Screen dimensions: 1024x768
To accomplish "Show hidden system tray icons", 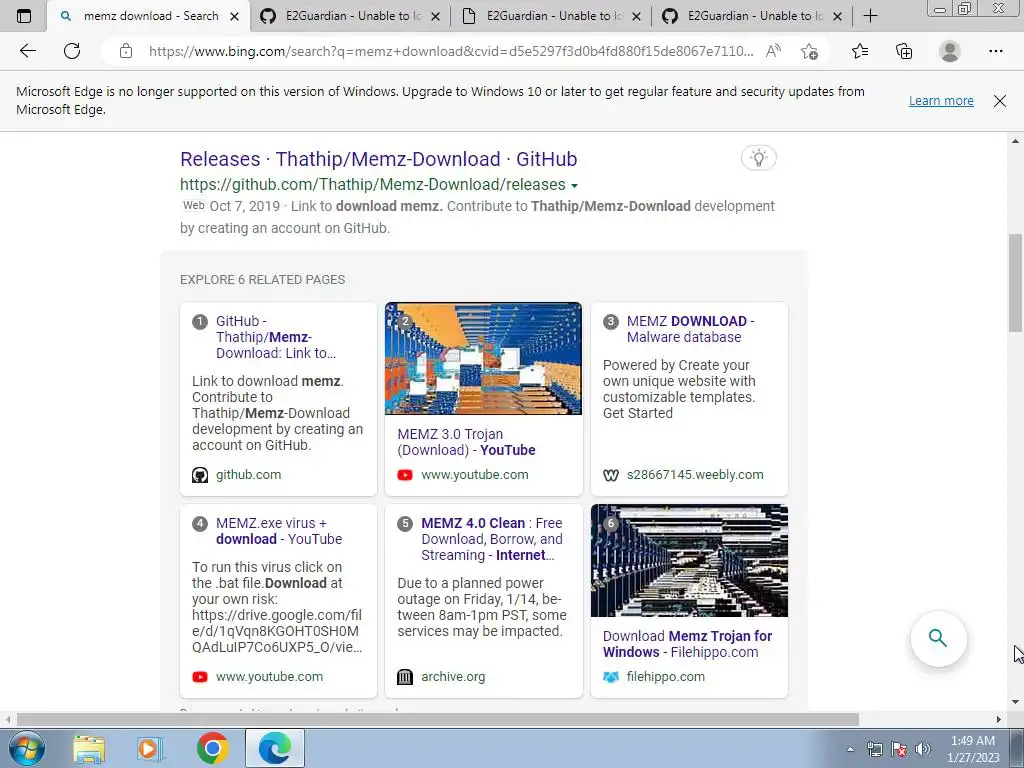I will pos(850,749).
